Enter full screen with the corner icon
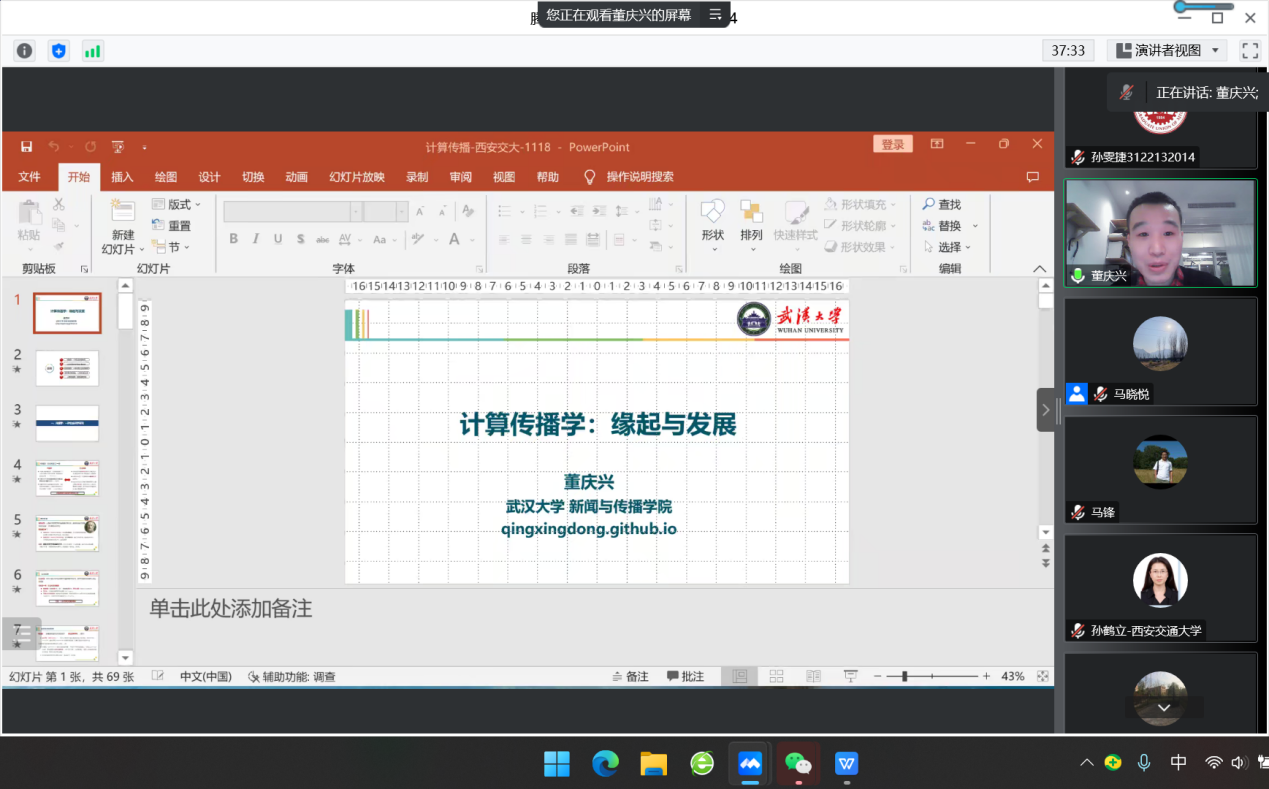 [x=1249, y=50]
